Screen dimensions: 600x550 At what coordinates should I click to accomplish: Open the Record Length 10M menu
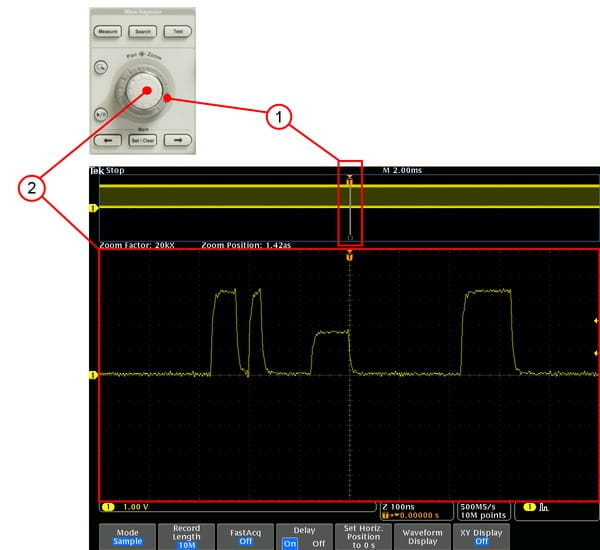click(x=186, y=537)
